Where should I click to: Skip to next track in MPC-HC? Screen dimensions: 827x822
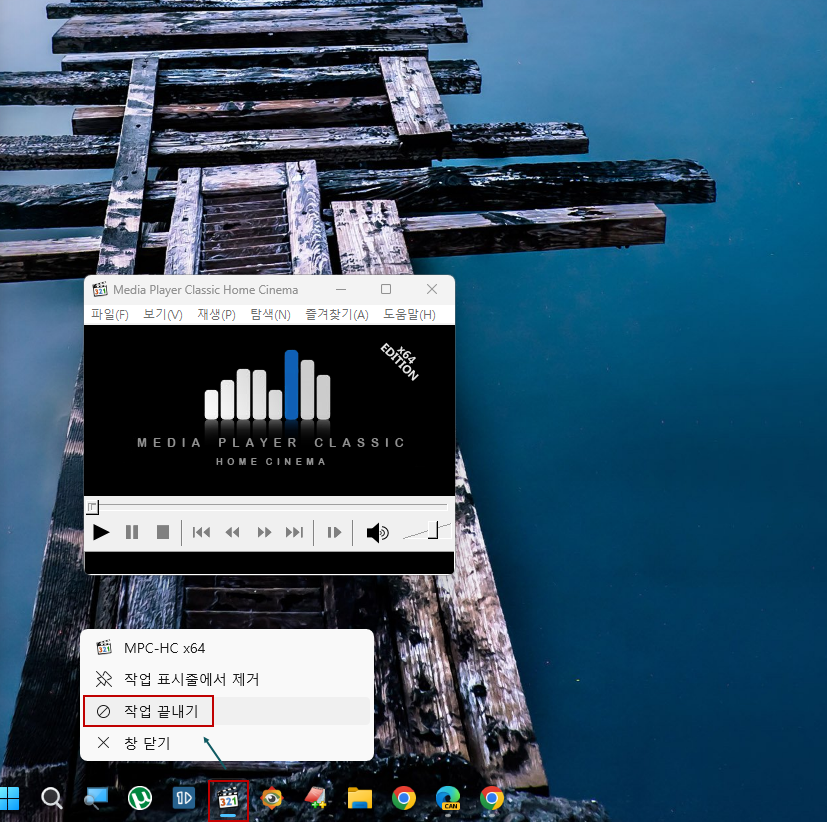pyautogui.click(x=294, y=533)
